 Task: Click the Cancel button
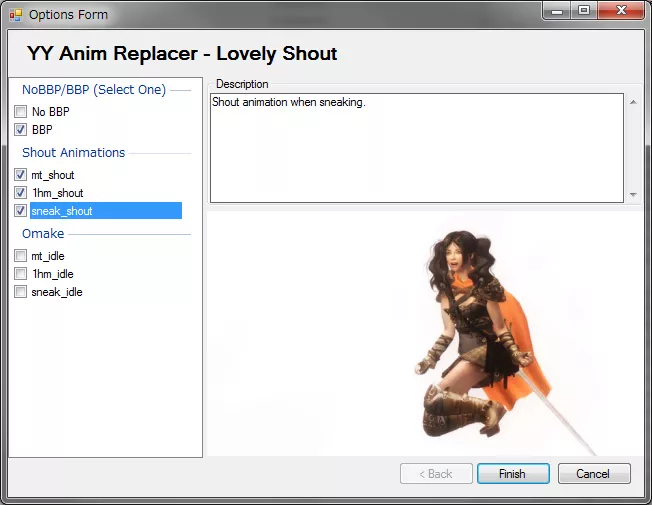(x=594, y=474)
